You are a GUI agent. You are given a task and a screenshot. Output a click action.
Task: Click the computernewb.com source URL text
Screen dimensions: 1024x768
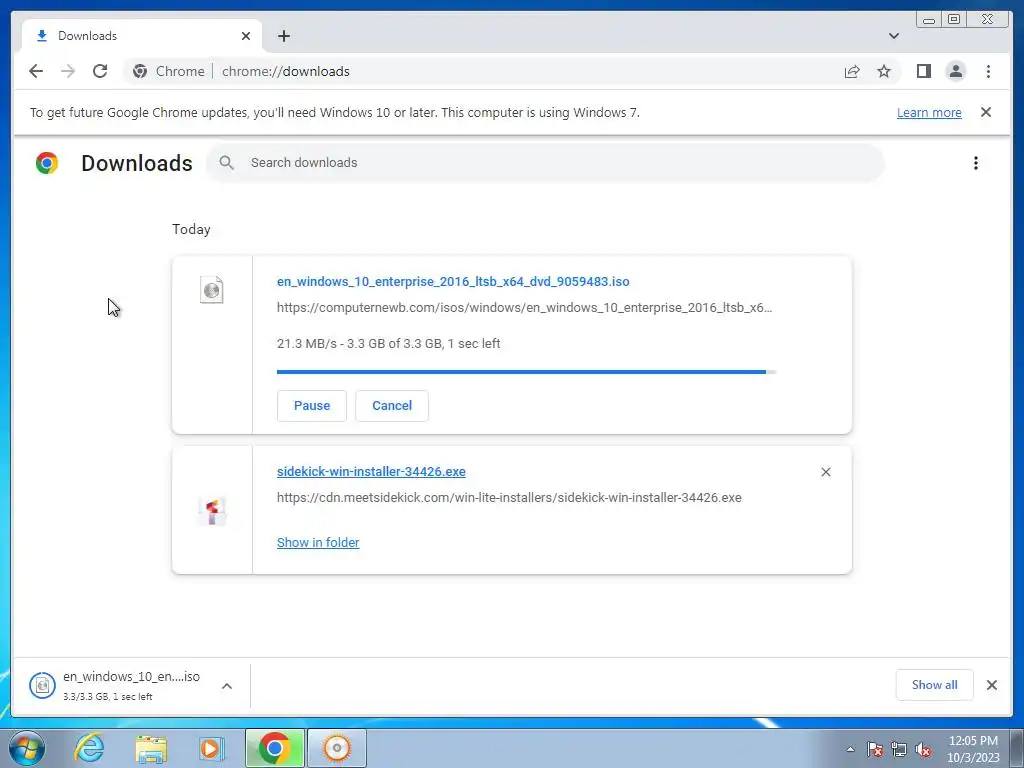tap(524, 308)
